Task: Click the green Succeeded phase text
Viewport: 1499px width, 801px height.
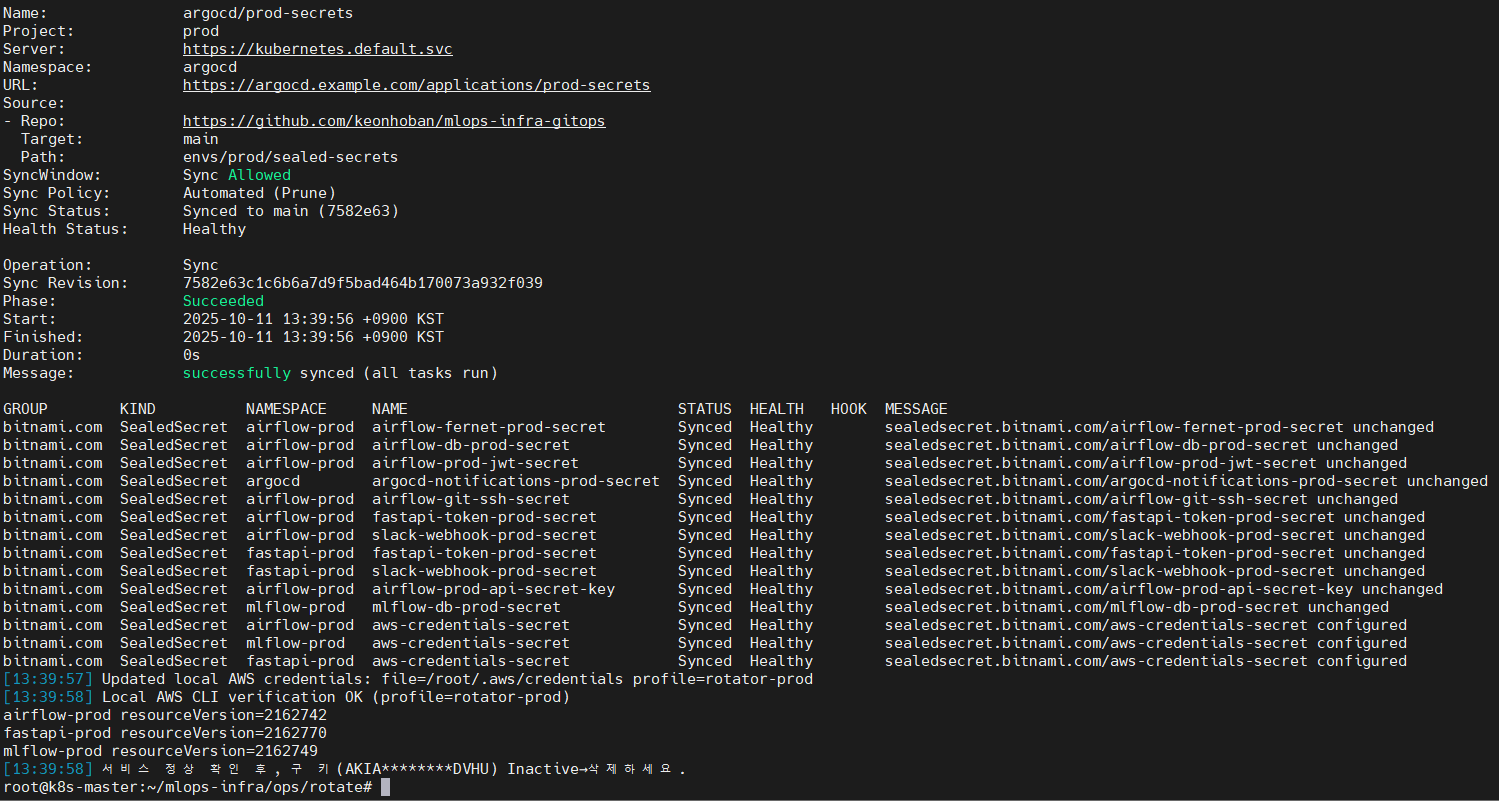Action: coord(222,300)
